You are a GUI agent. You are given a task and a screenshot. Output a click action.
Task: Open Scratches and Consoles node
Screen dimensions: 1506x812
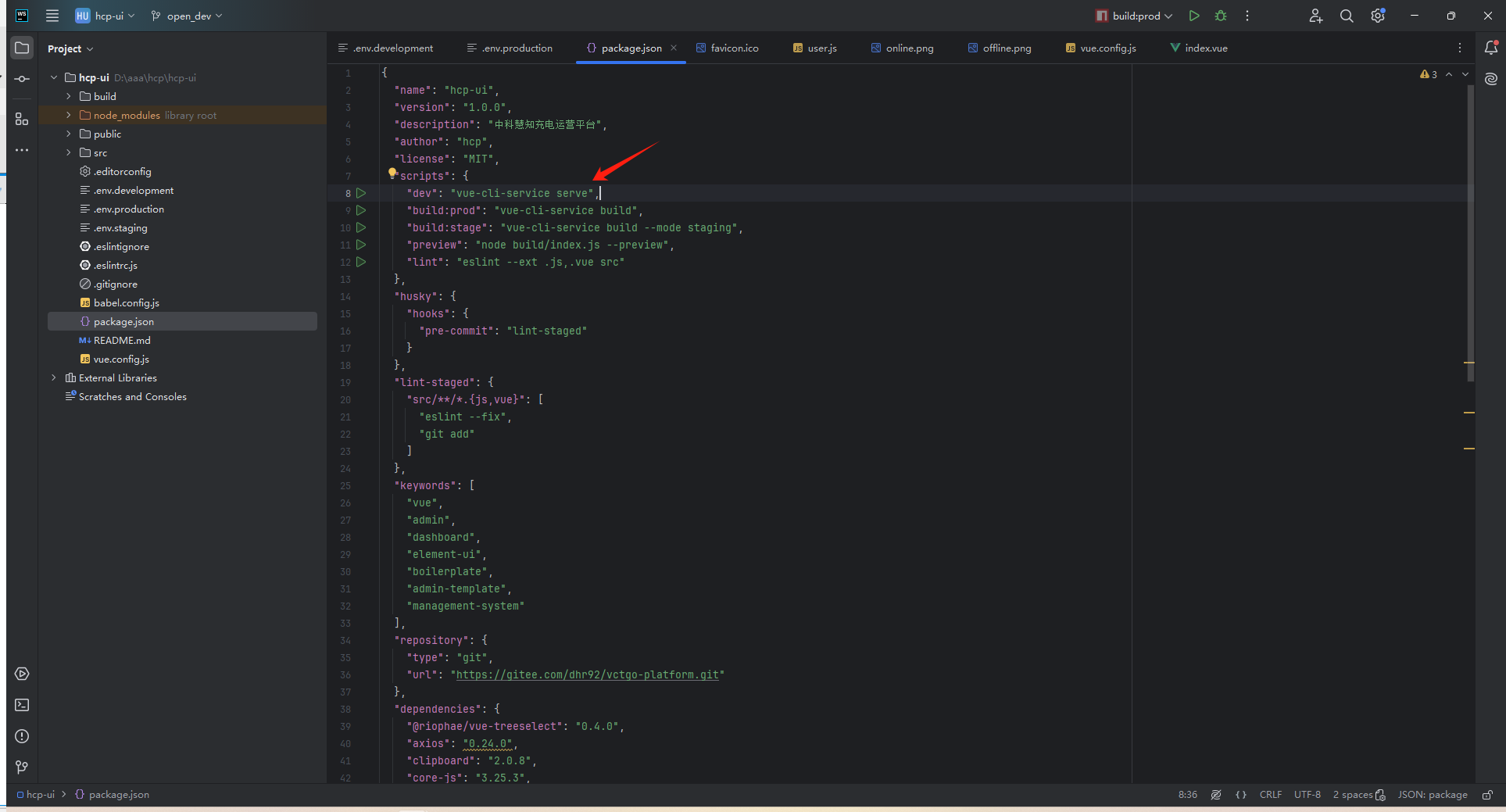pyautogui.click(x=132, y=396)
